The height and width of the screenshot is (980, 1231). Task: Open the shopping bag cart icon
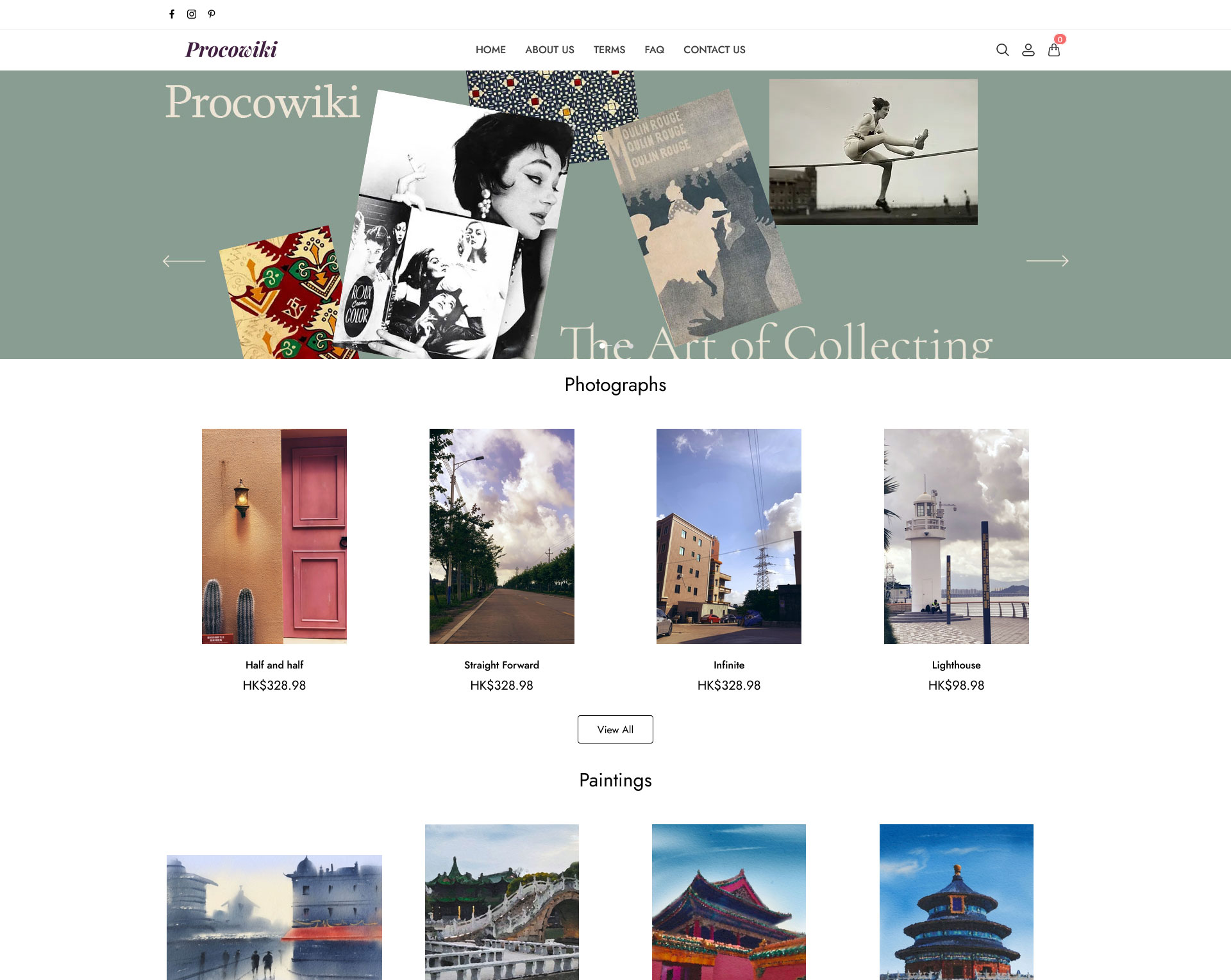1054,49
